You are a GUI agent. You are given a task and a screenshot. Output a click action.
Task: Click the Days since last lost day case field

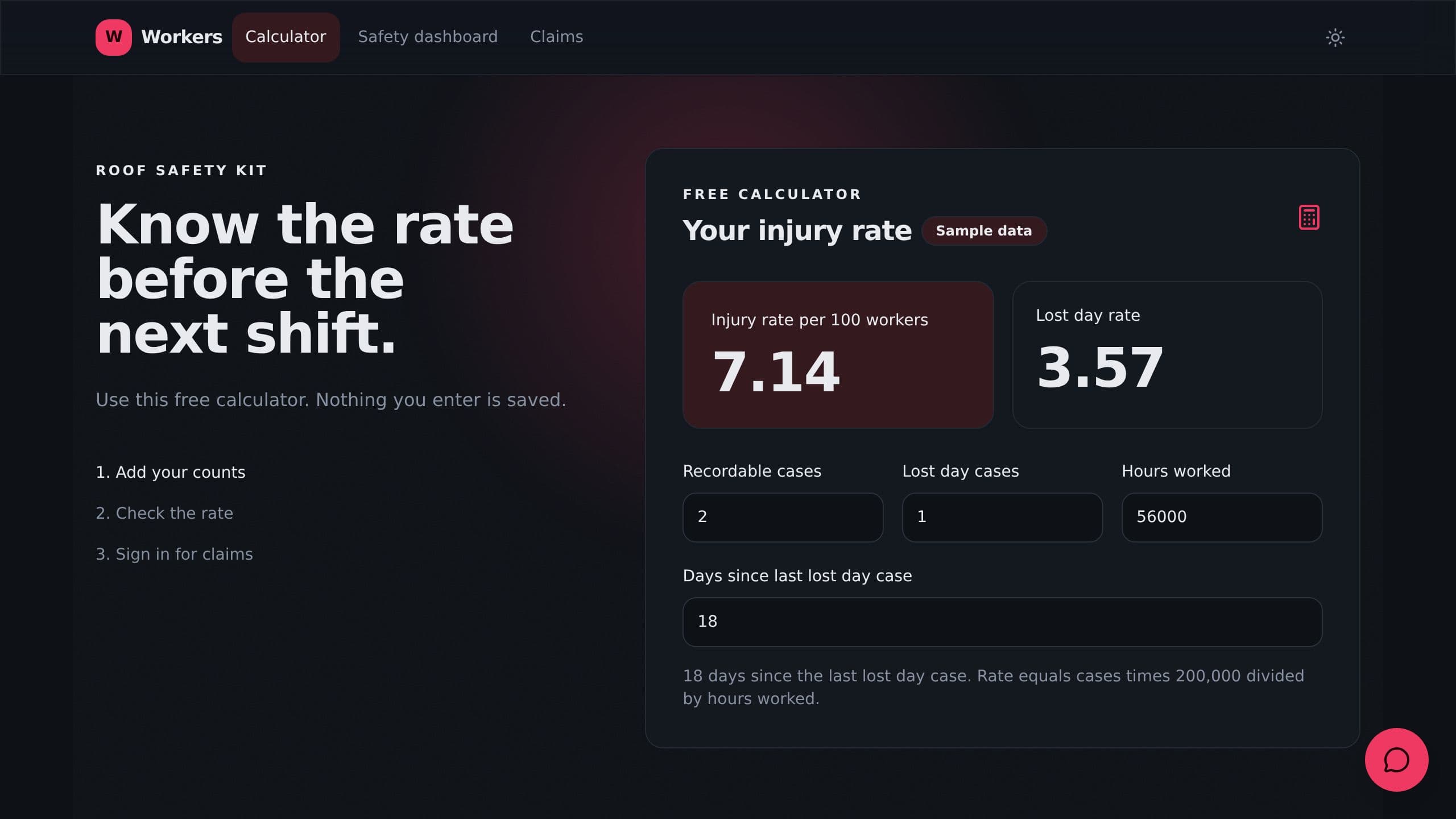pos(1002,622)
